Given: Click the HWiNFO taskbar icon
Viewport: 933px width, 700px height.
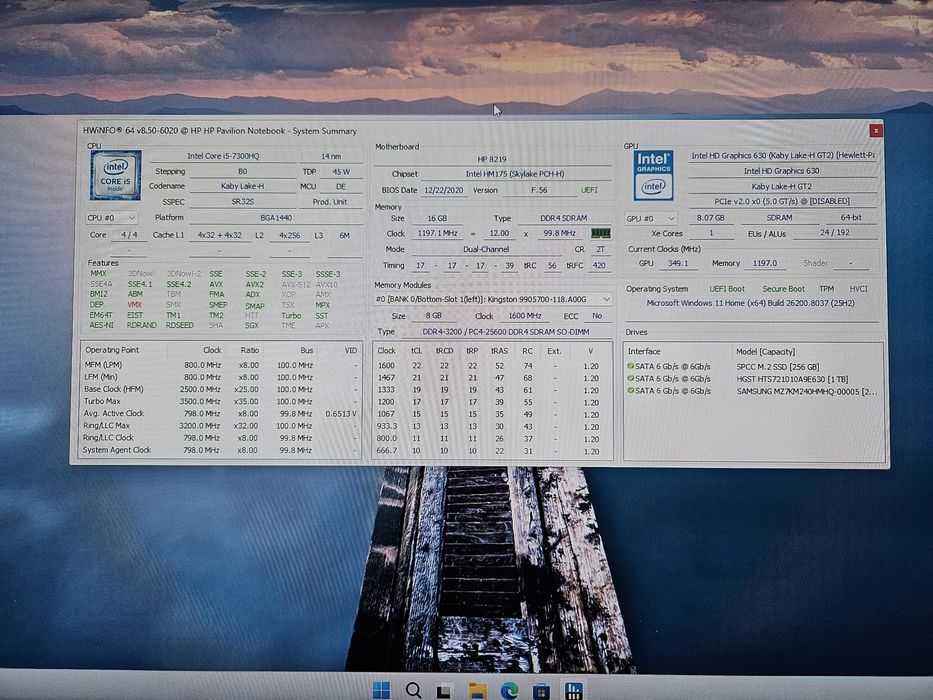Looking at the screenshot, I should click(573, 690).
